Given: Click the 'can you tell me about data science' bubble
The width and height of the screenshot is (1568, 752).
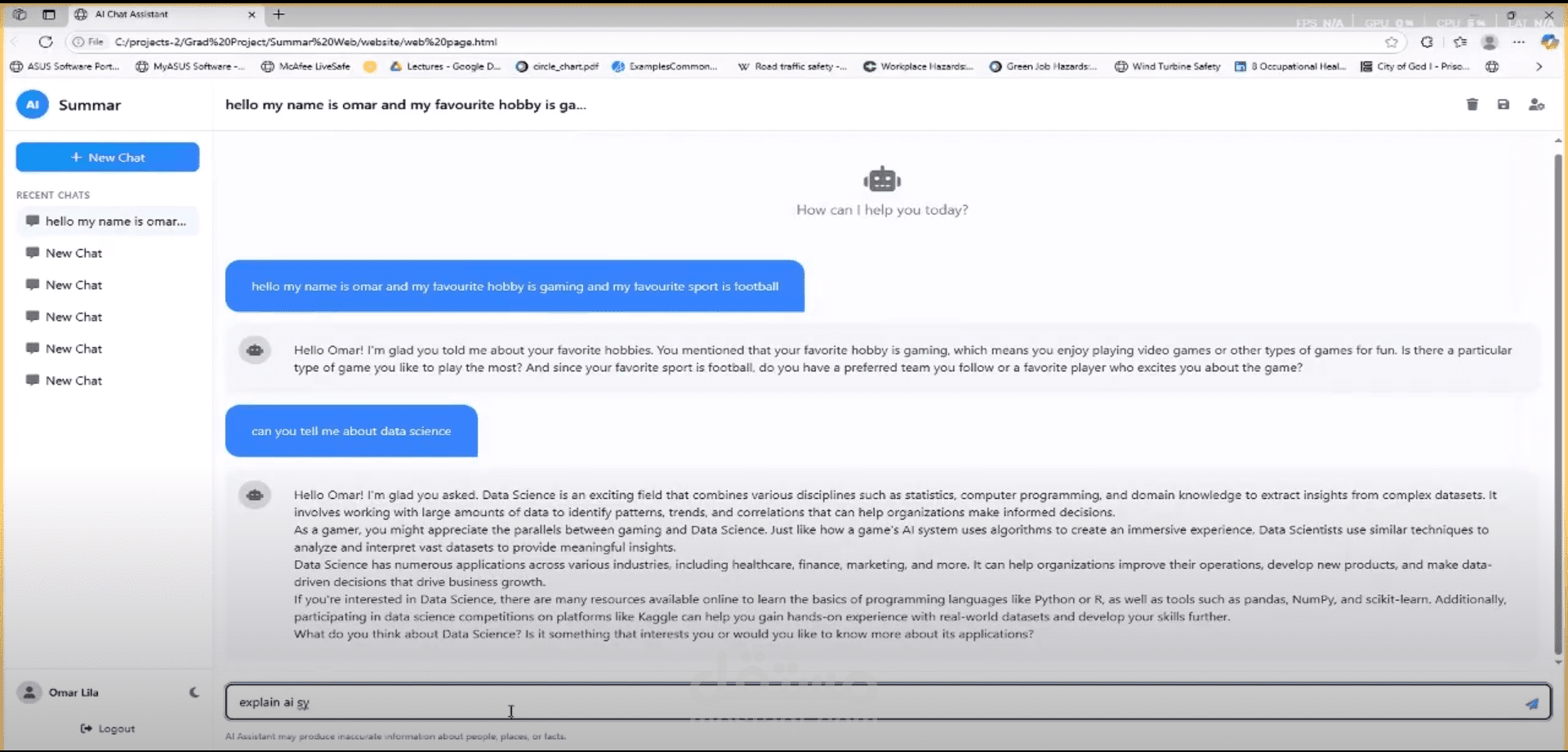Looking at the screenshot, I should pyautogui.click(x=351, y=431).
